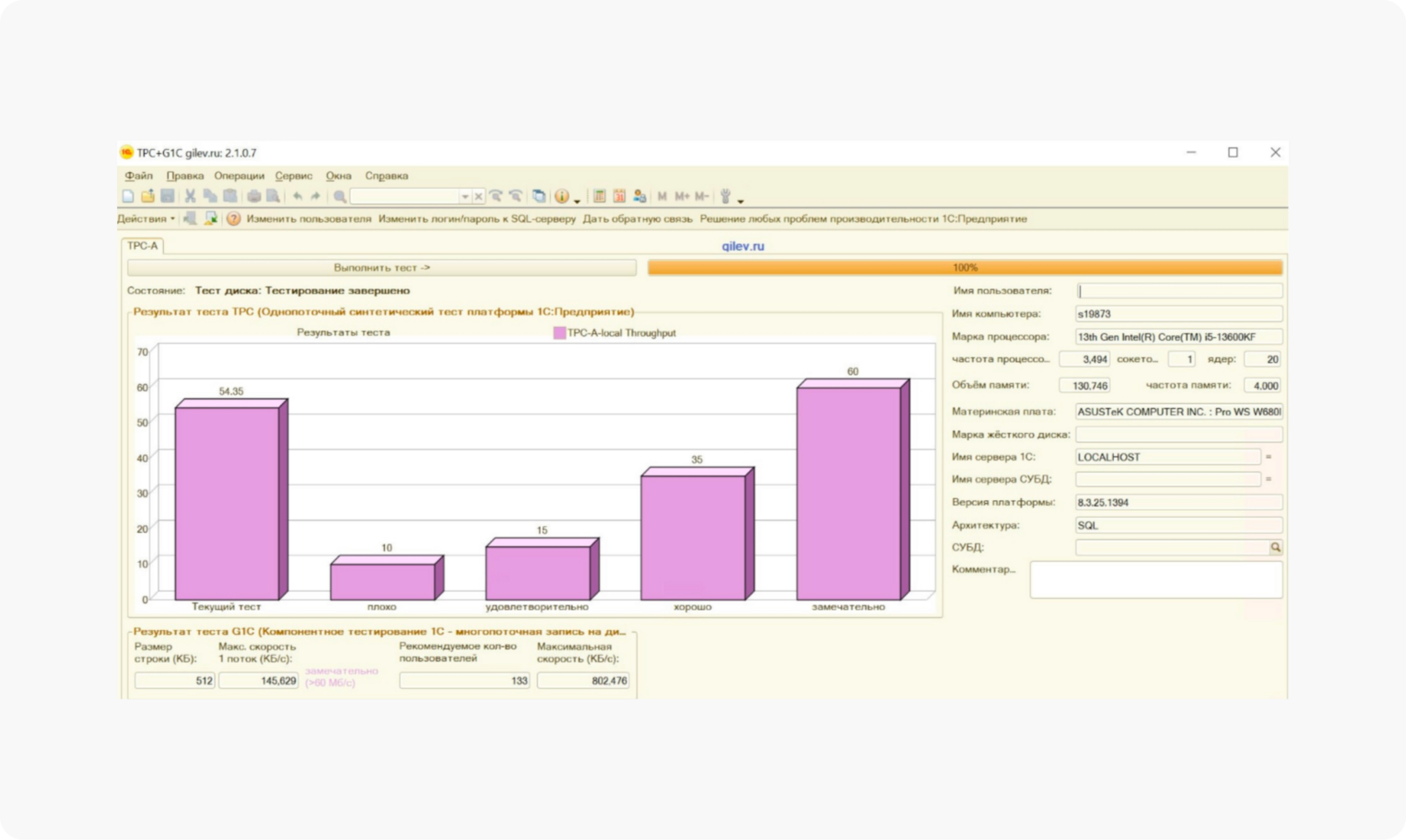The height and width of the screenshot is (840, 1406).
Task: Click Изменить логин/пароль к SQL-серверу
Action: pos(477,219)
